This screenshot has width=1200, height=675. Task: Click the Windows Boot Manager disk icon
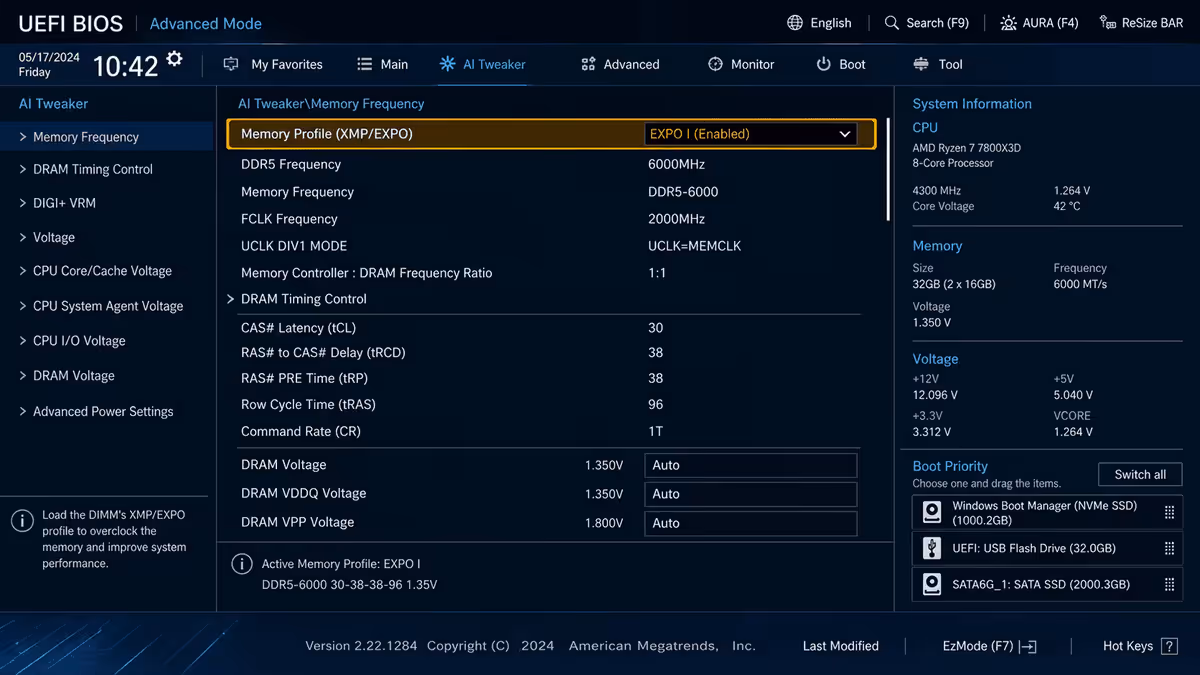click(932, 513)
